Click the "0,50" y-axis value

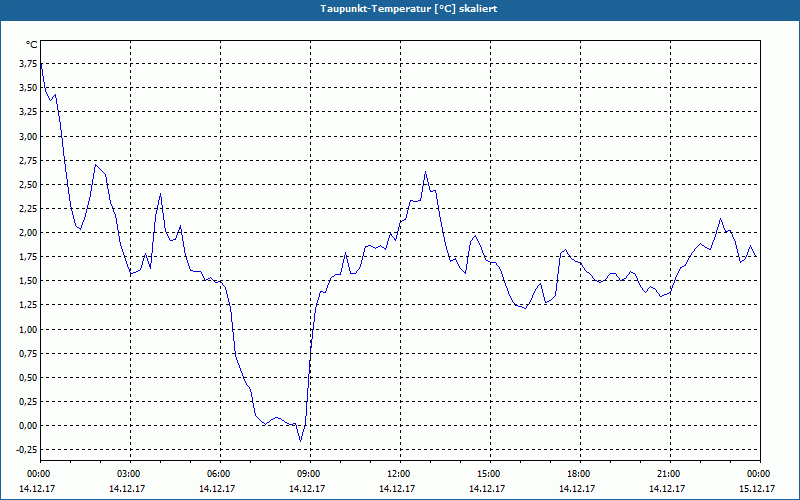[x=29, y=378]
